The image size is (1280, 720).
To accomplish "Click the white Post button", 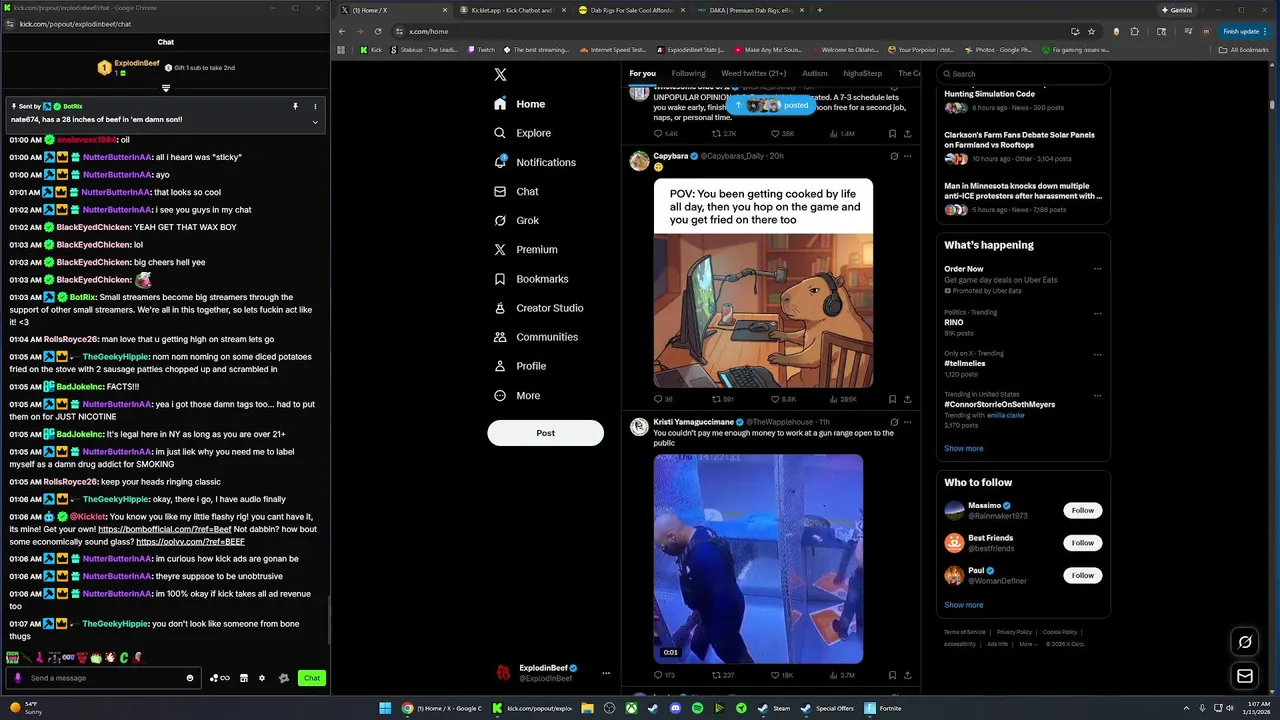I will tap(545, 433).
